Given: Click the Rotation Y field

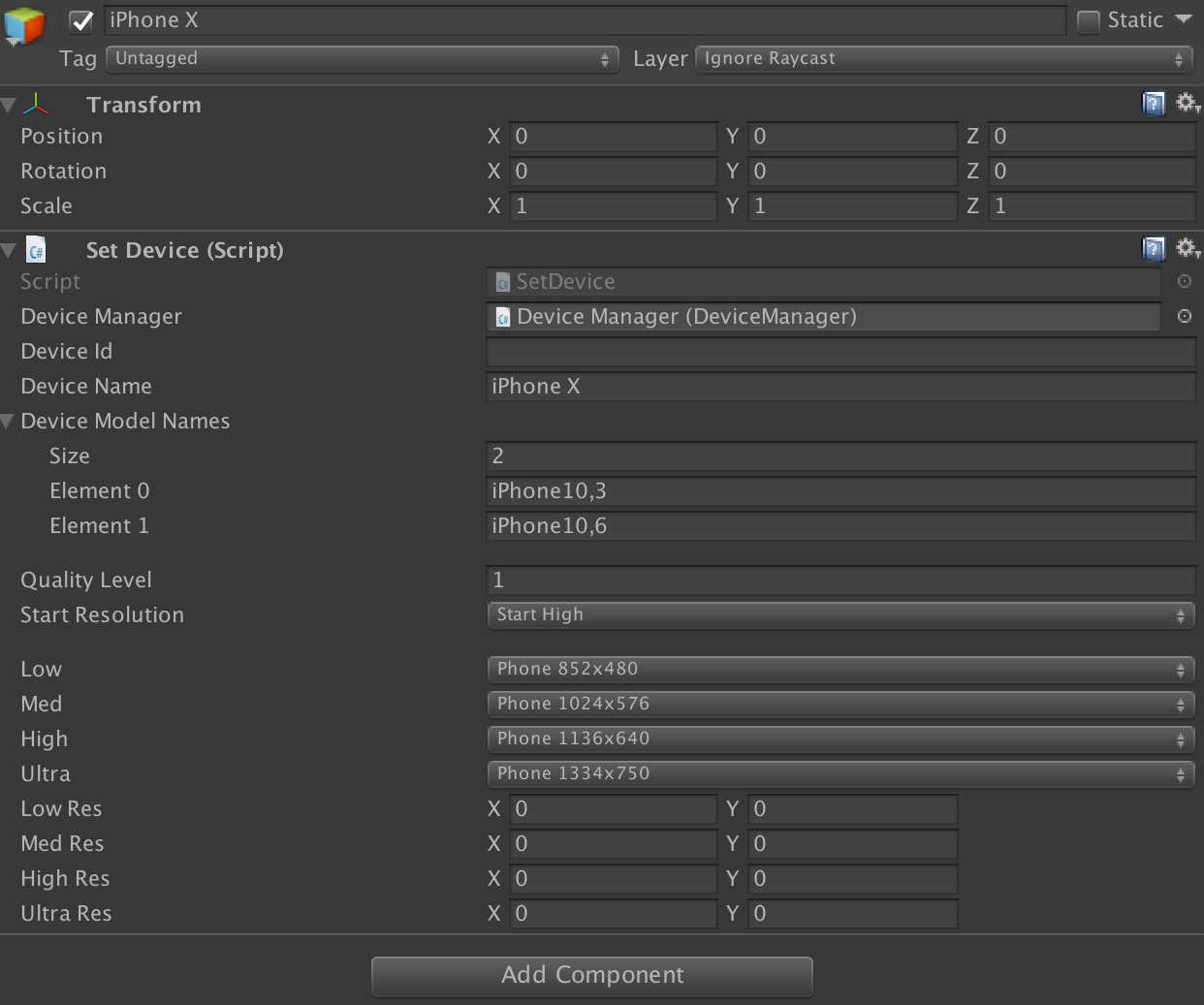Looking at the screenshot, I should coord(853,172).
